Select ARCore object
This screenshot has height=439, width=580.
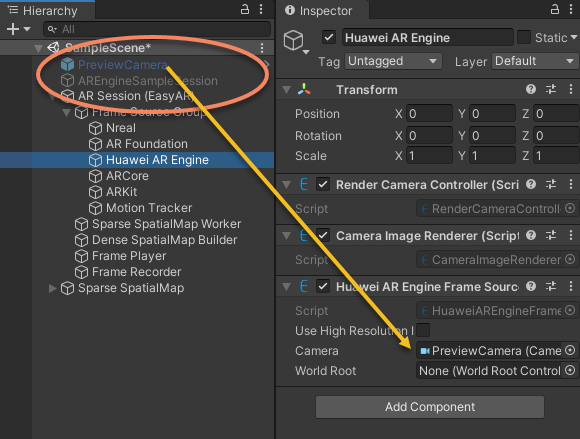point(127,176)
